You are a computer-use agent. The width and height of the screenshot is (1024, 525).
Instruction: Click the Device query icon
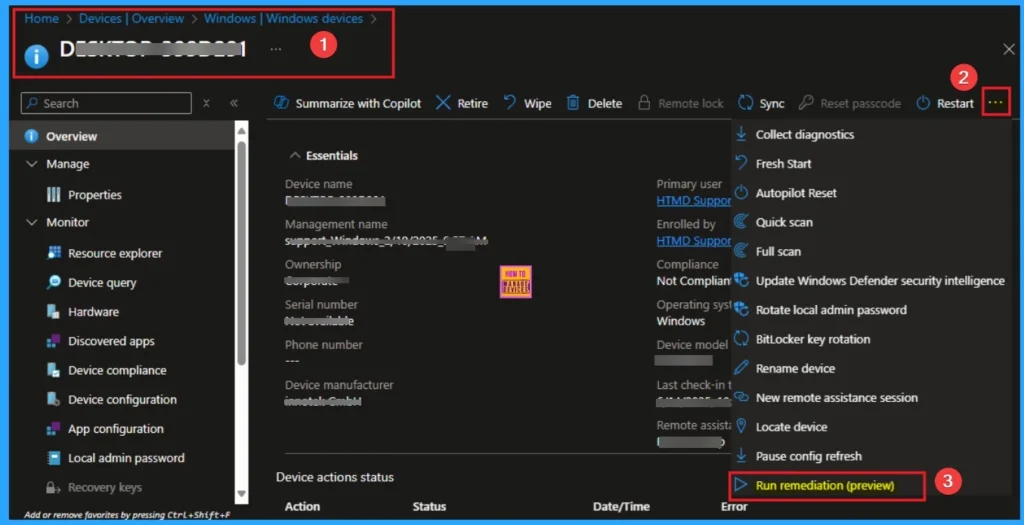pyautogui.click(x=54, y=282)
